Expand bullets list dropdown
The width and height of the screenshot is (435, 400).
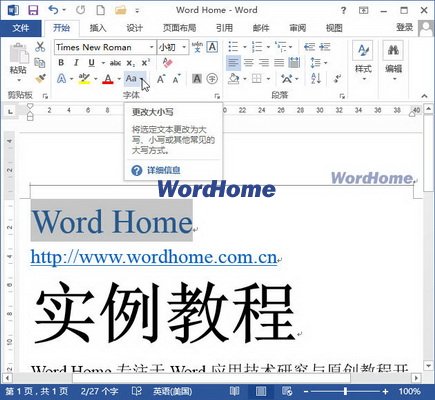tap(244, 47)
